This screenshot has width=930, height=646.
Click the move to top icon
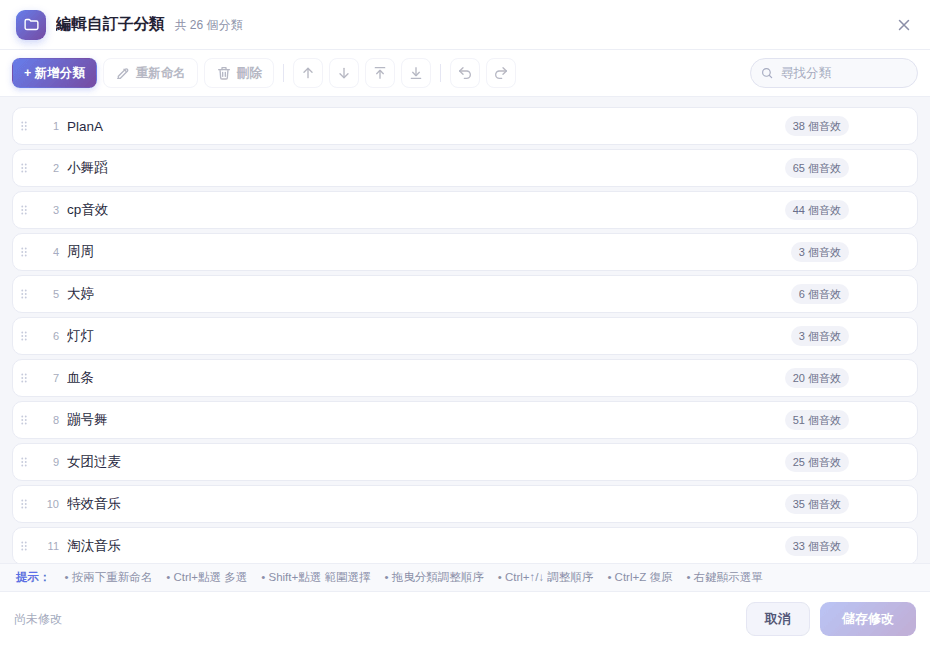[380, 73]
